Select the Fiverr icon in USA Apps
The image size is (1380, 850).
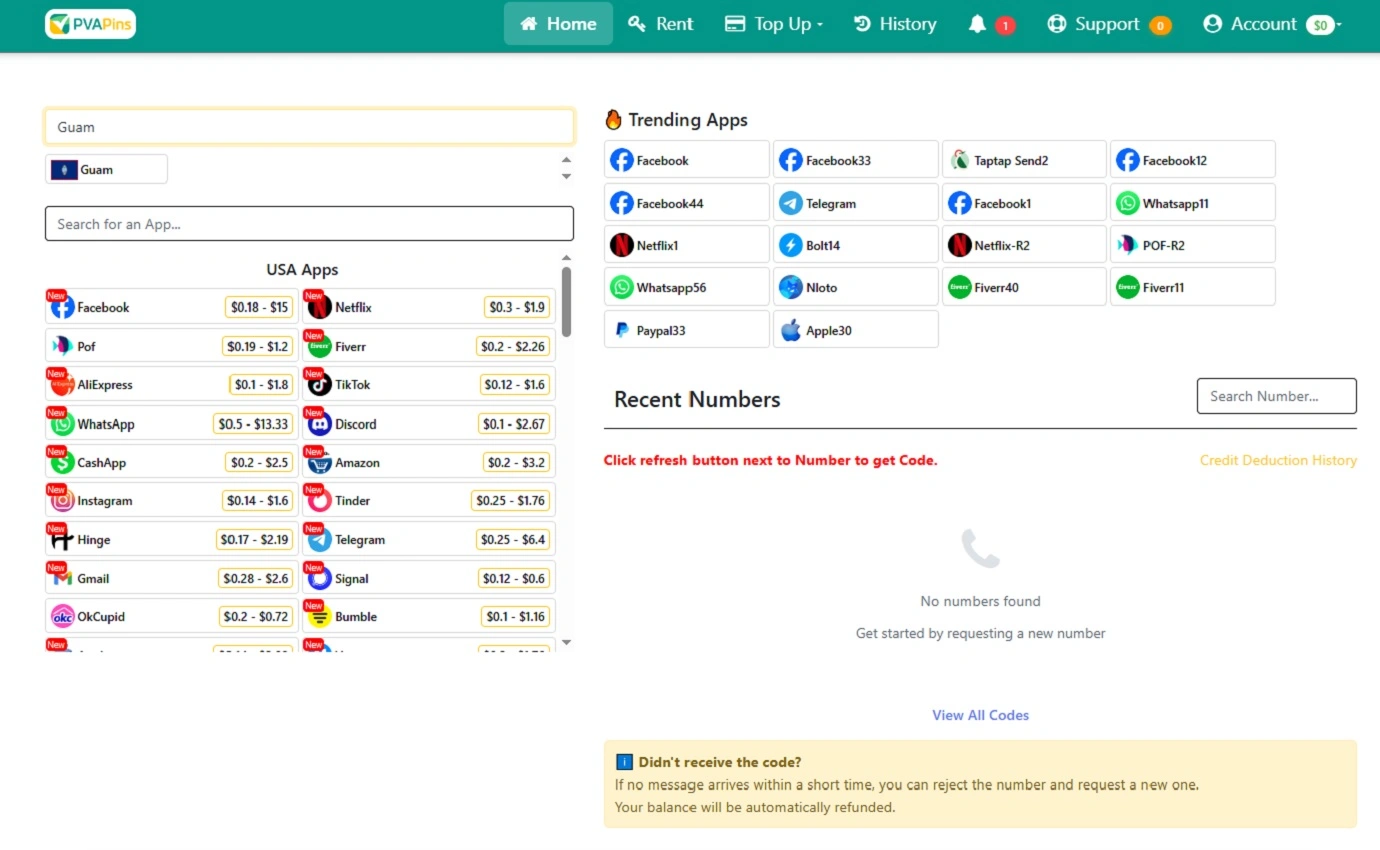pyautogui.click(x=320, y=346)
